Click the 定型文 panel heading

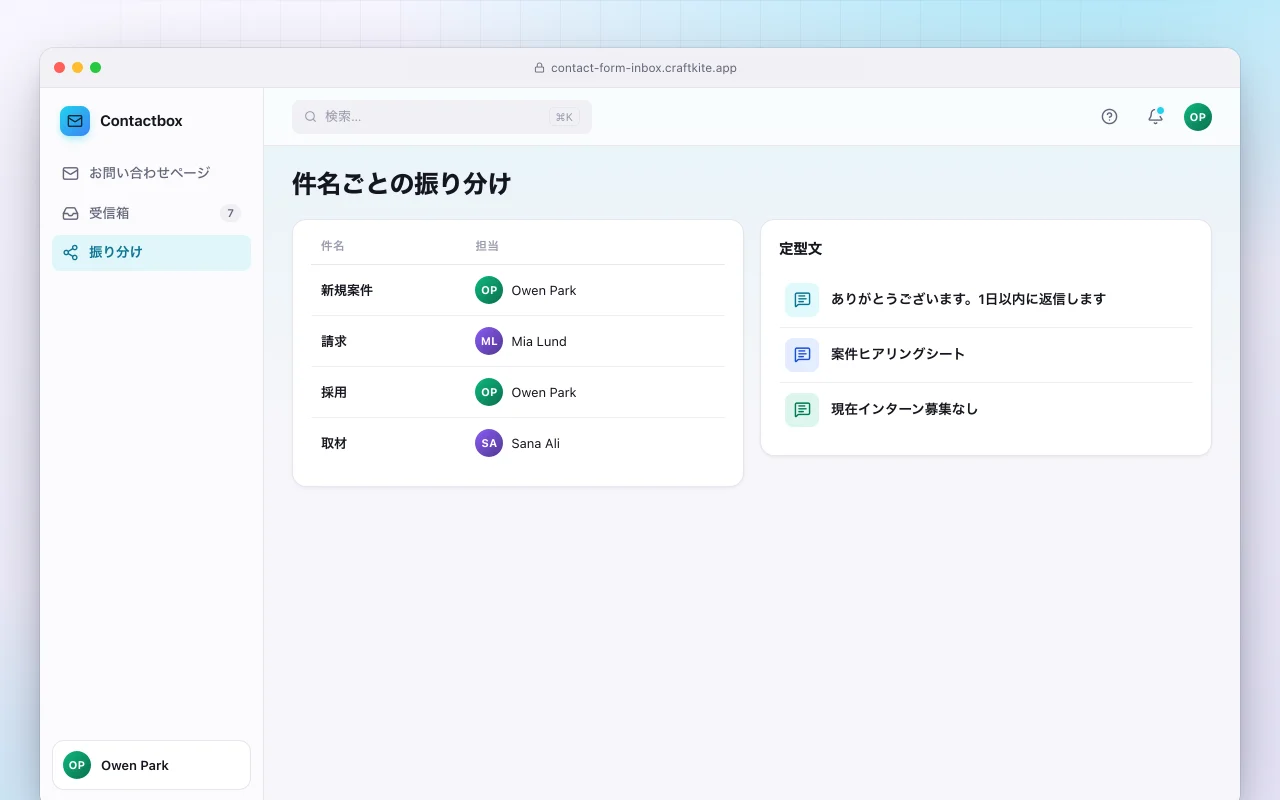pos(801,249)
